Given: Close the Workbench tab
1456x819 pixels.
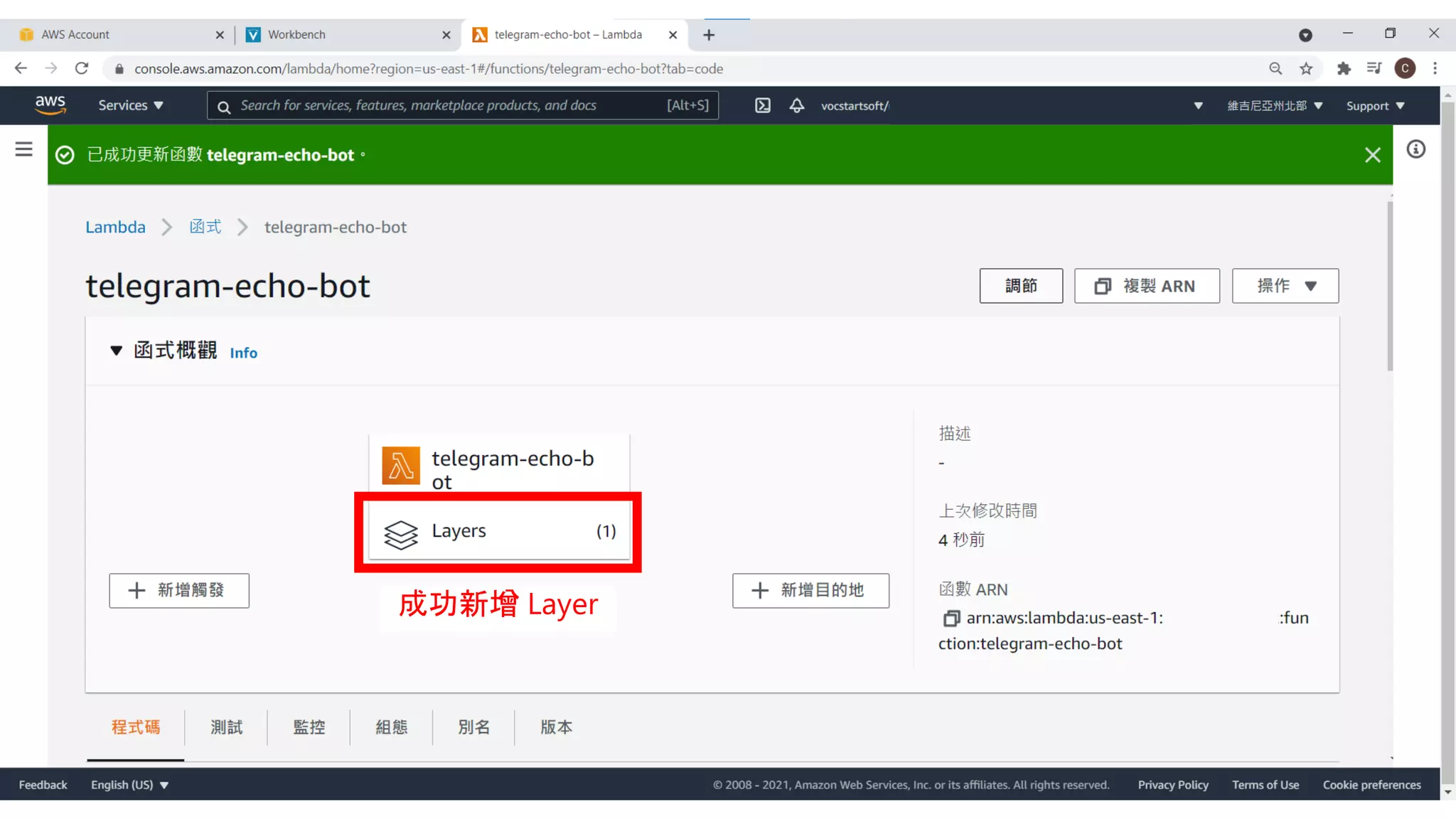Looking at the screenshot, I should pyautogui.click(x=446, y=35).
